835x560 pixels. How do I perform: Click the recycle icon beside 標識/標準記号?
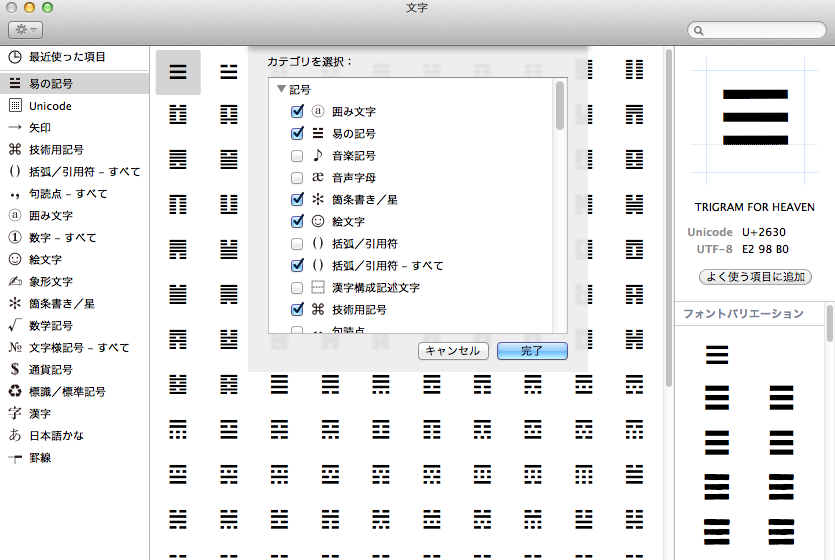click(x=15, y=391)
